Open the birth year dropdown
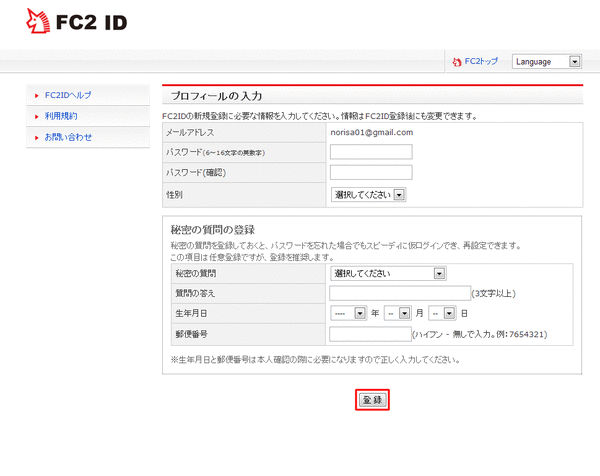 349,313
